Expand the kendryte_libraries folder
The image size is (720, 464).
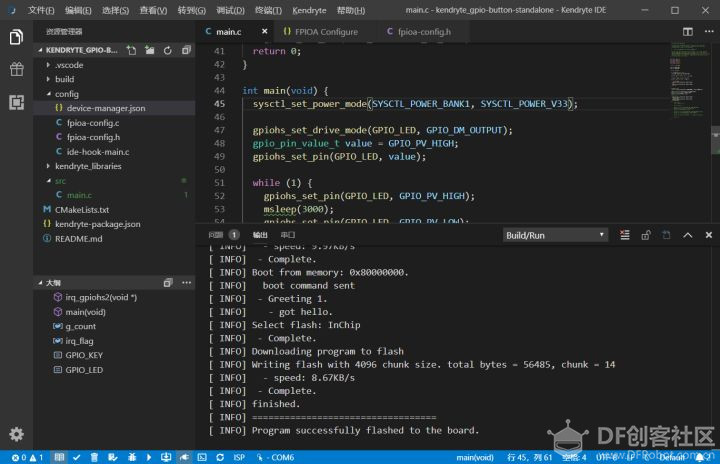(x=88, y=166)
